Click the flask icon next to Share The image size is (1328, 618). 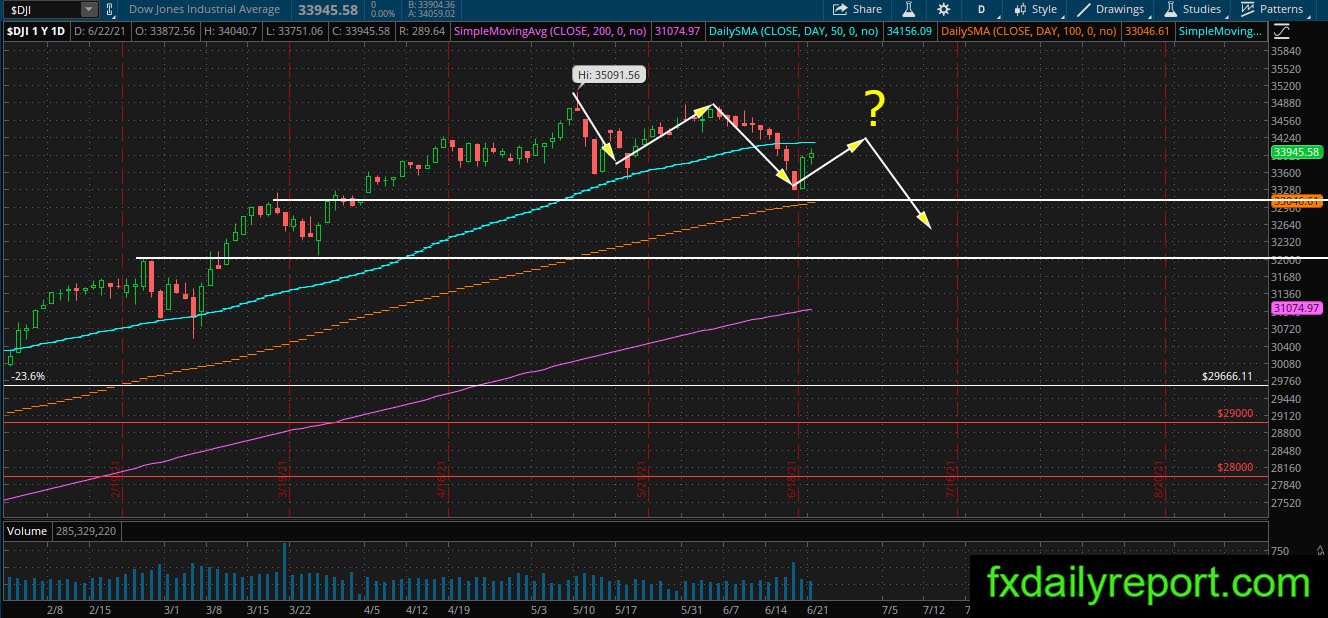909,9
